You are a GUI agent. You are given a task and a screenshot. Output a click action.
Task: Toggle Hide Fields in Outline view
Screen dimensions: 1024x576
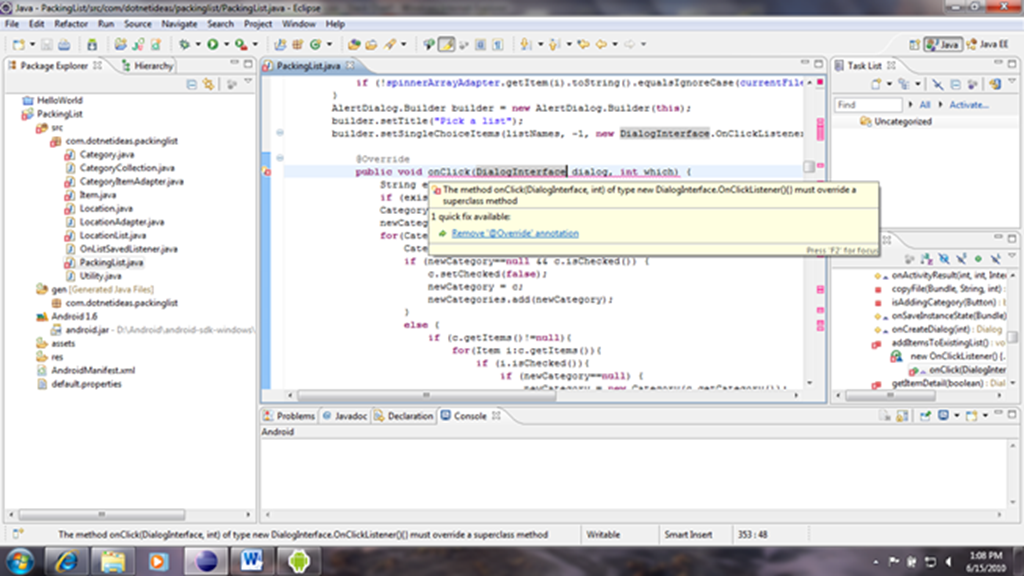pos(943,259)
